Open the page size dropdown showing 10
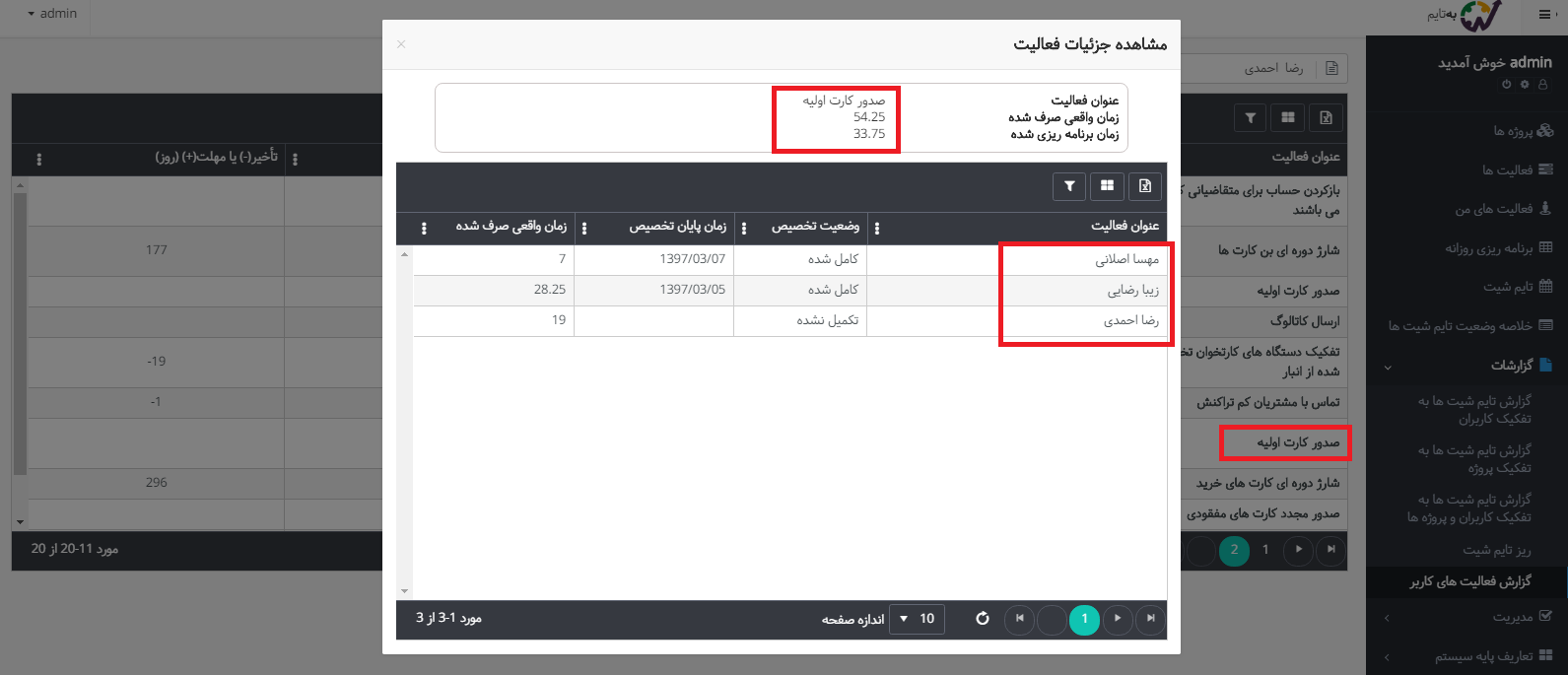 917,619
